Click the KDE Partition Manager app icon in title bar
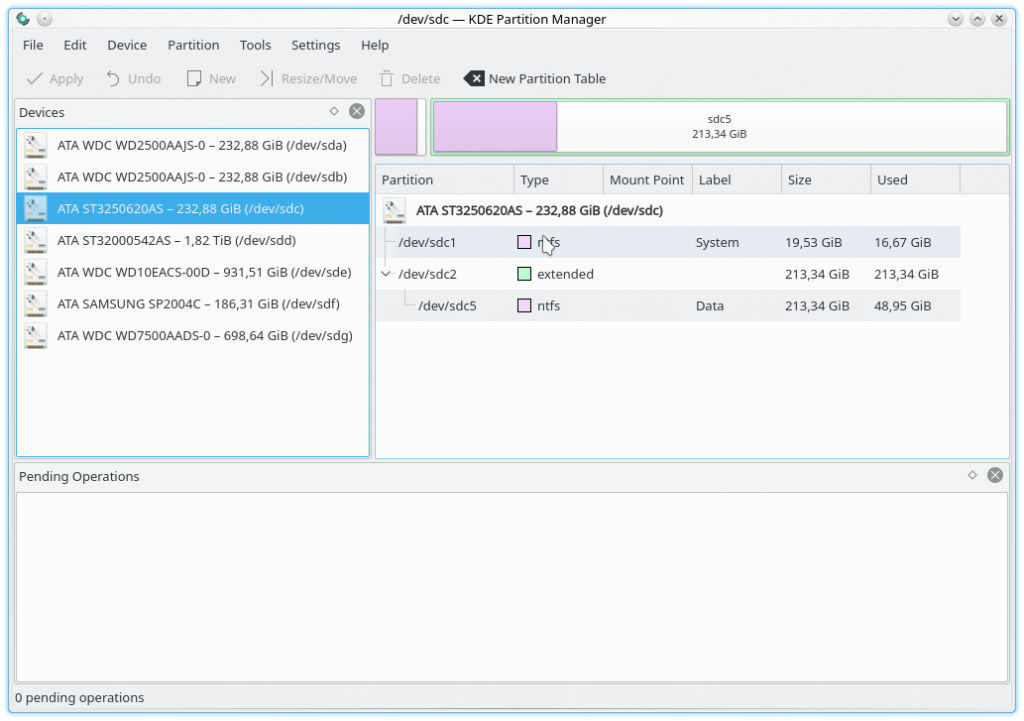The image size is (1024, 721). coord(23,19)
